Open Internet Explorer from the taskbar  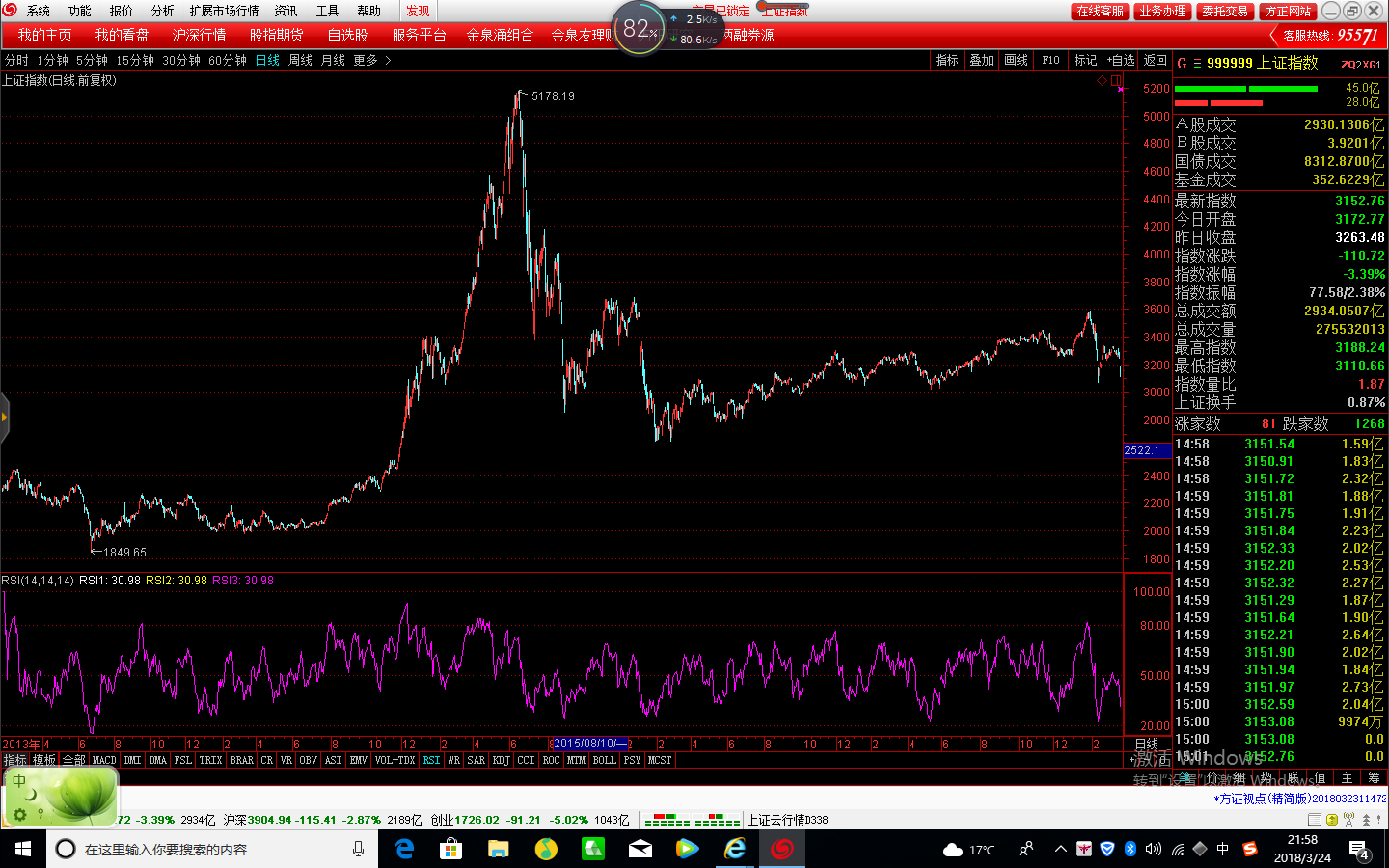[x=735, y=849]
